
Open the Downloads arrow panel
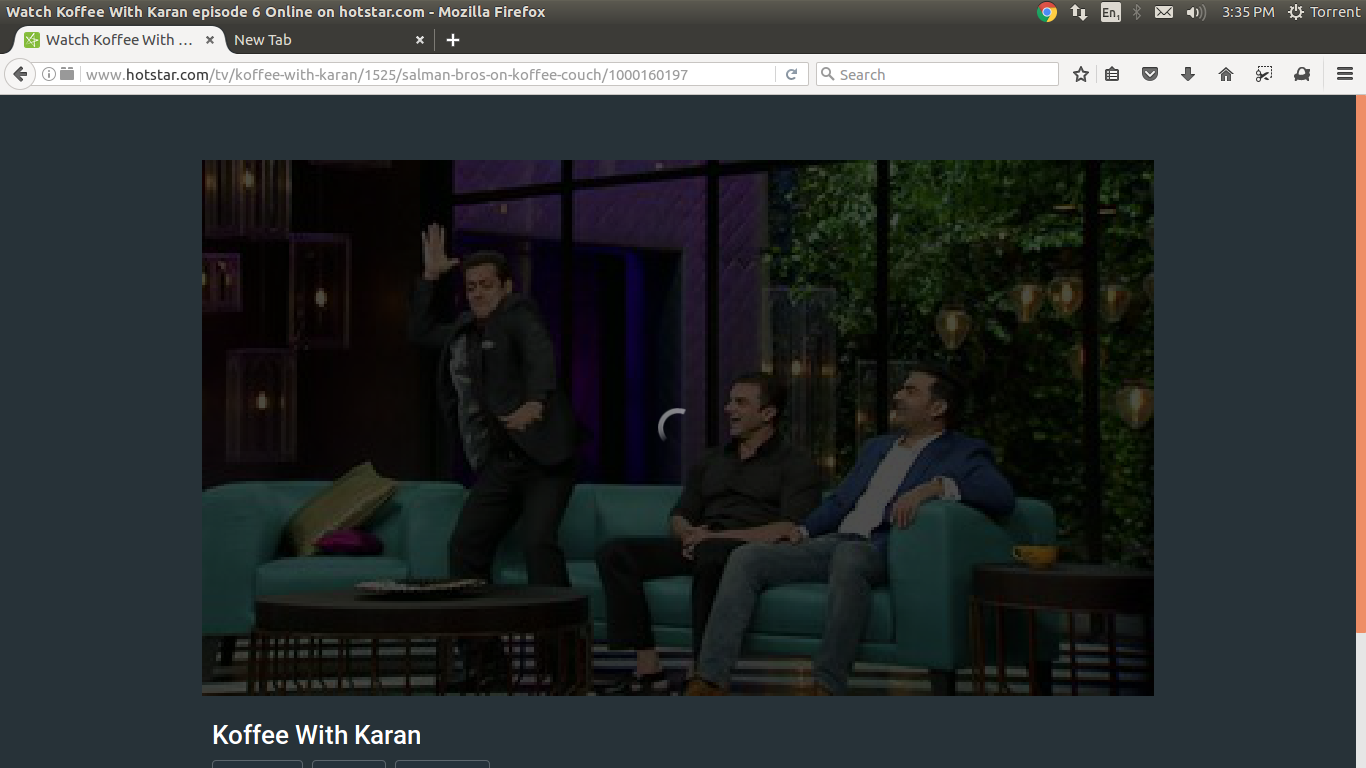point(1188,74)
